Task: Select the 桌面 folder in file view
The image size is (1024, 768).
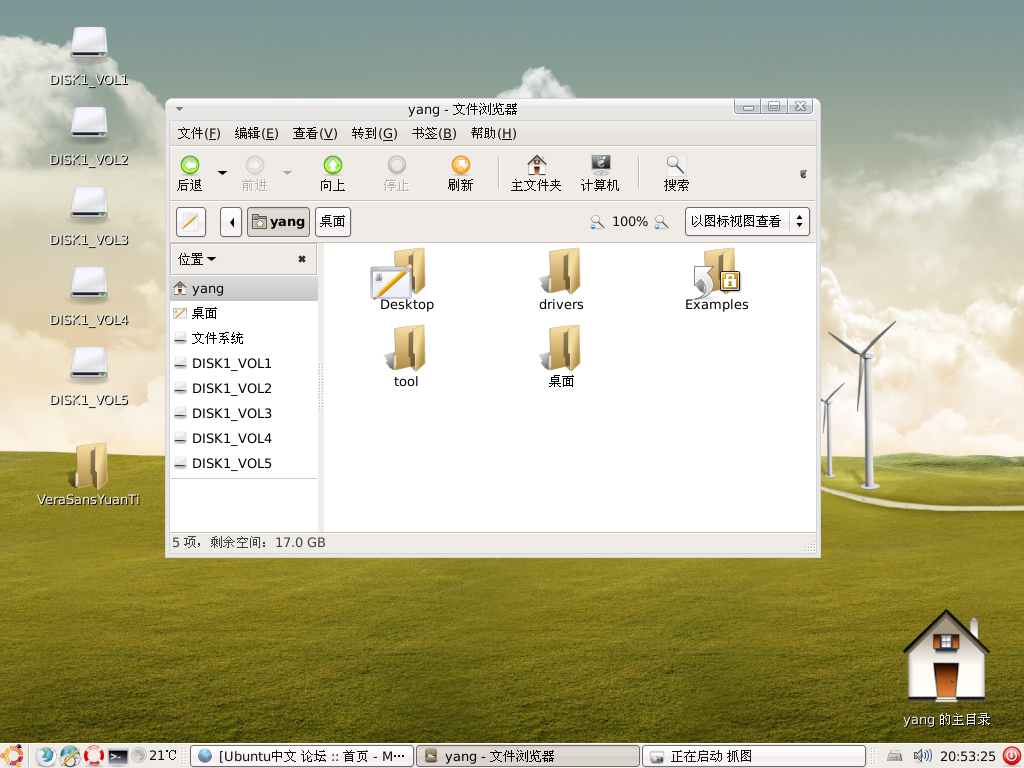Action: coord(561,357)
